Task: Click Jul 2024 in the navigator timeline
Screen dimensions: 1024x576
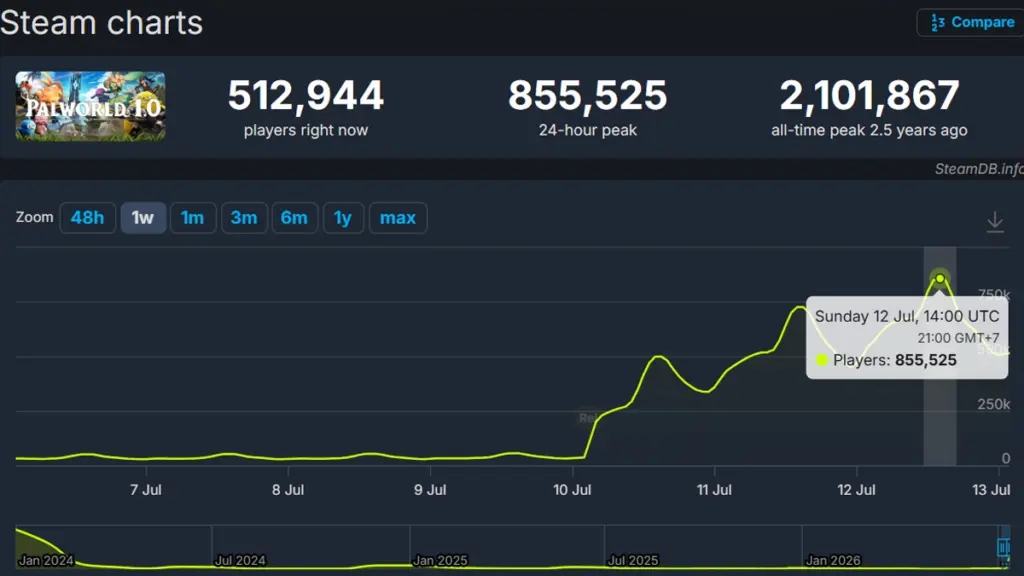Action: click(240, 560)
